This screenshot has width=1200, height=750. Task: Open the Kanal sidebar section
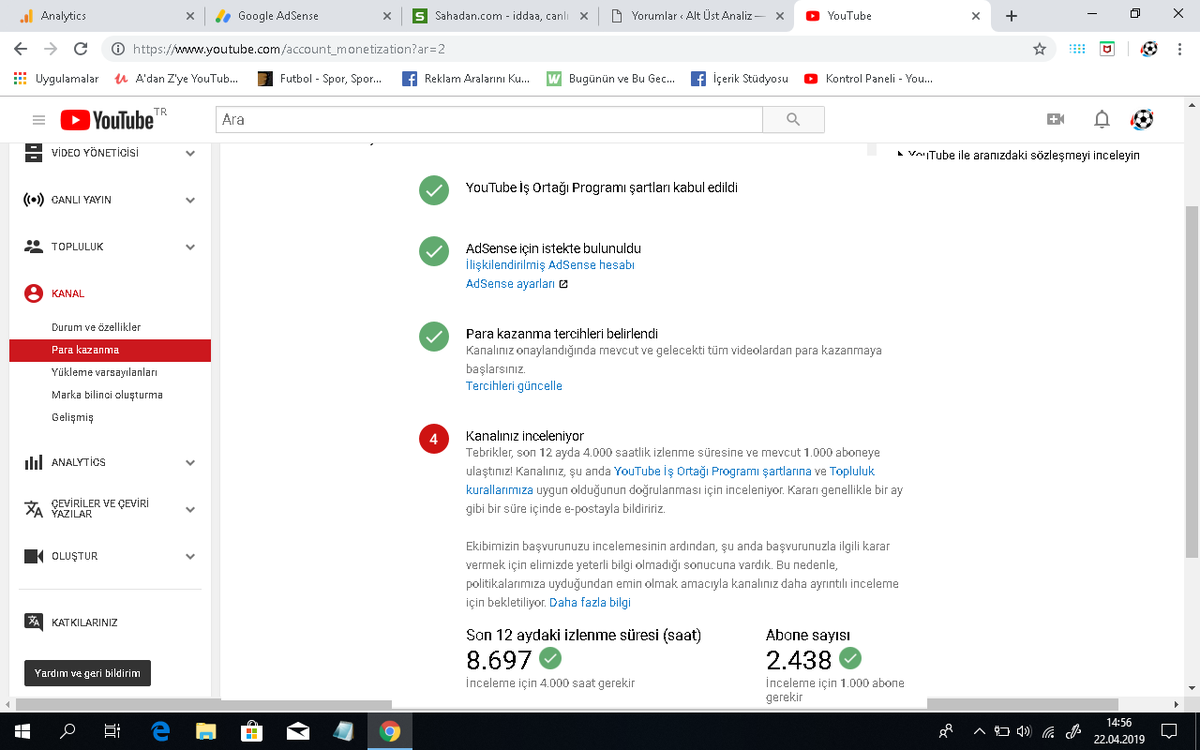click(x=68, y=294)
